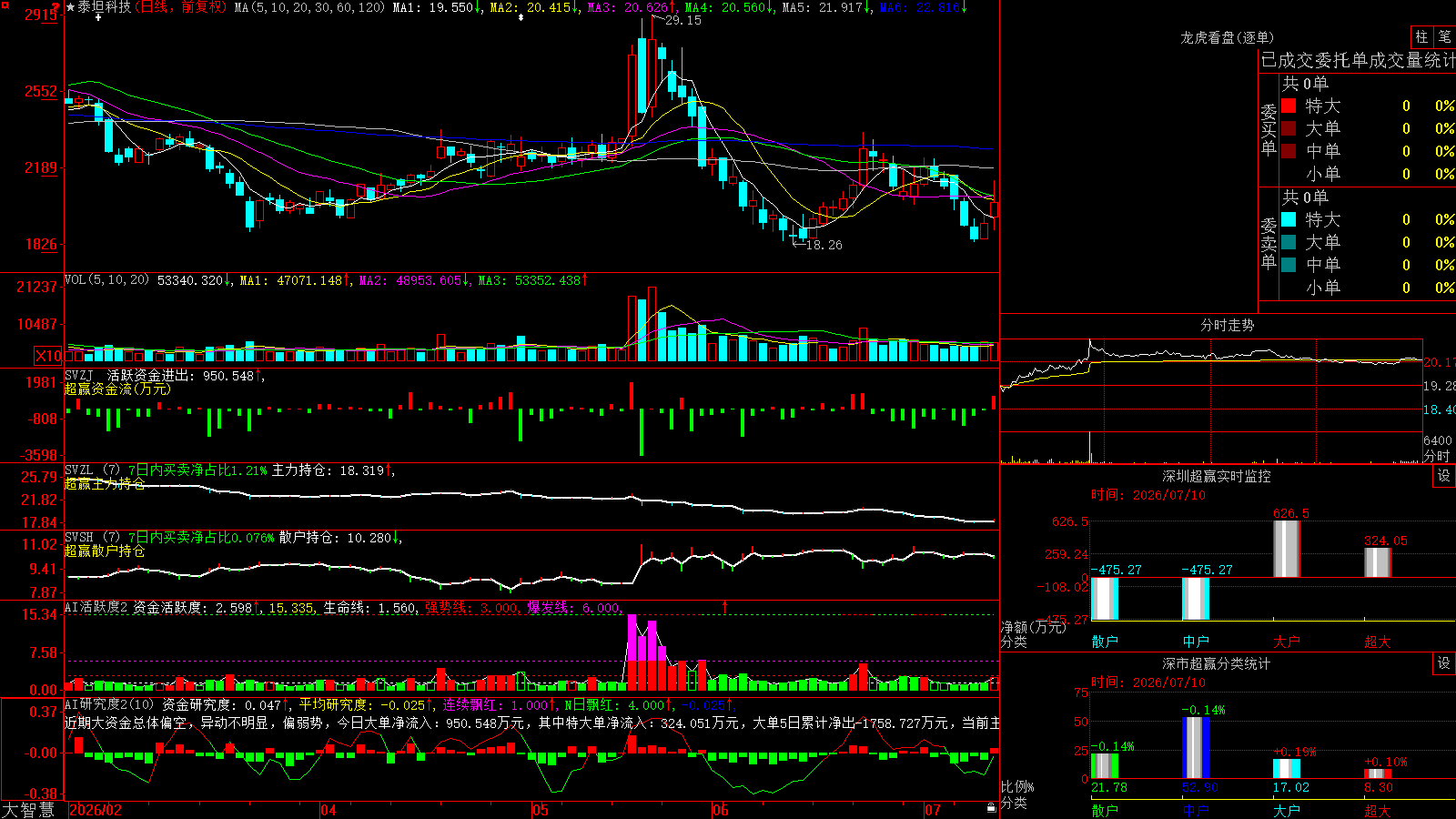Click the X10 volume scale marker

click(x=48, y=356)
